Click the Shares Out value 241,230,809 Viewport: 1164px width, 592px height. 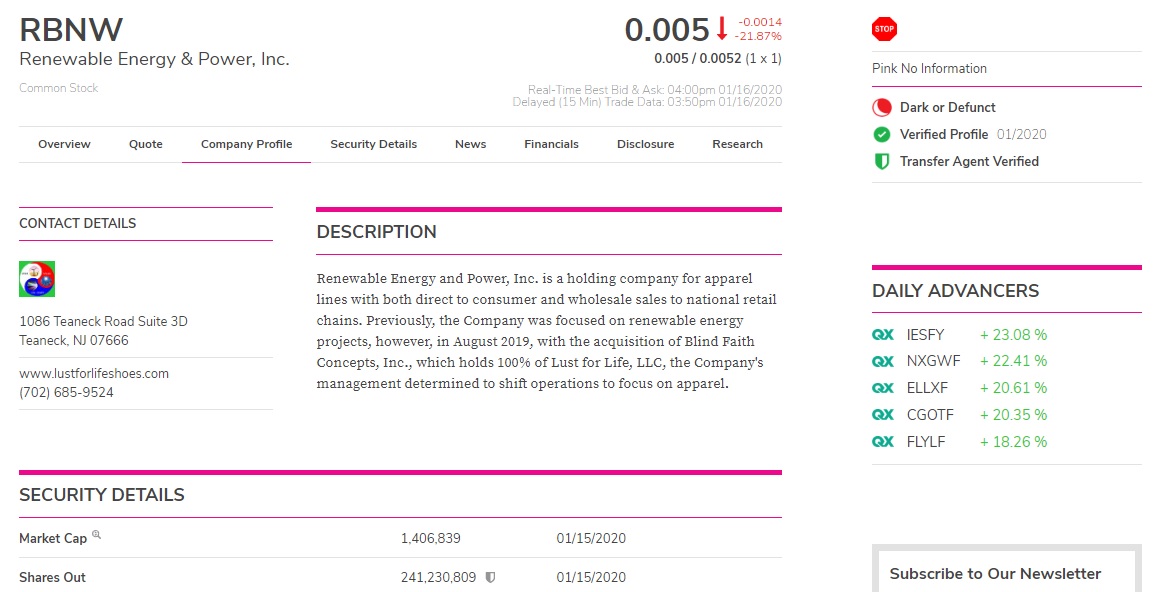tap(438, 577)
